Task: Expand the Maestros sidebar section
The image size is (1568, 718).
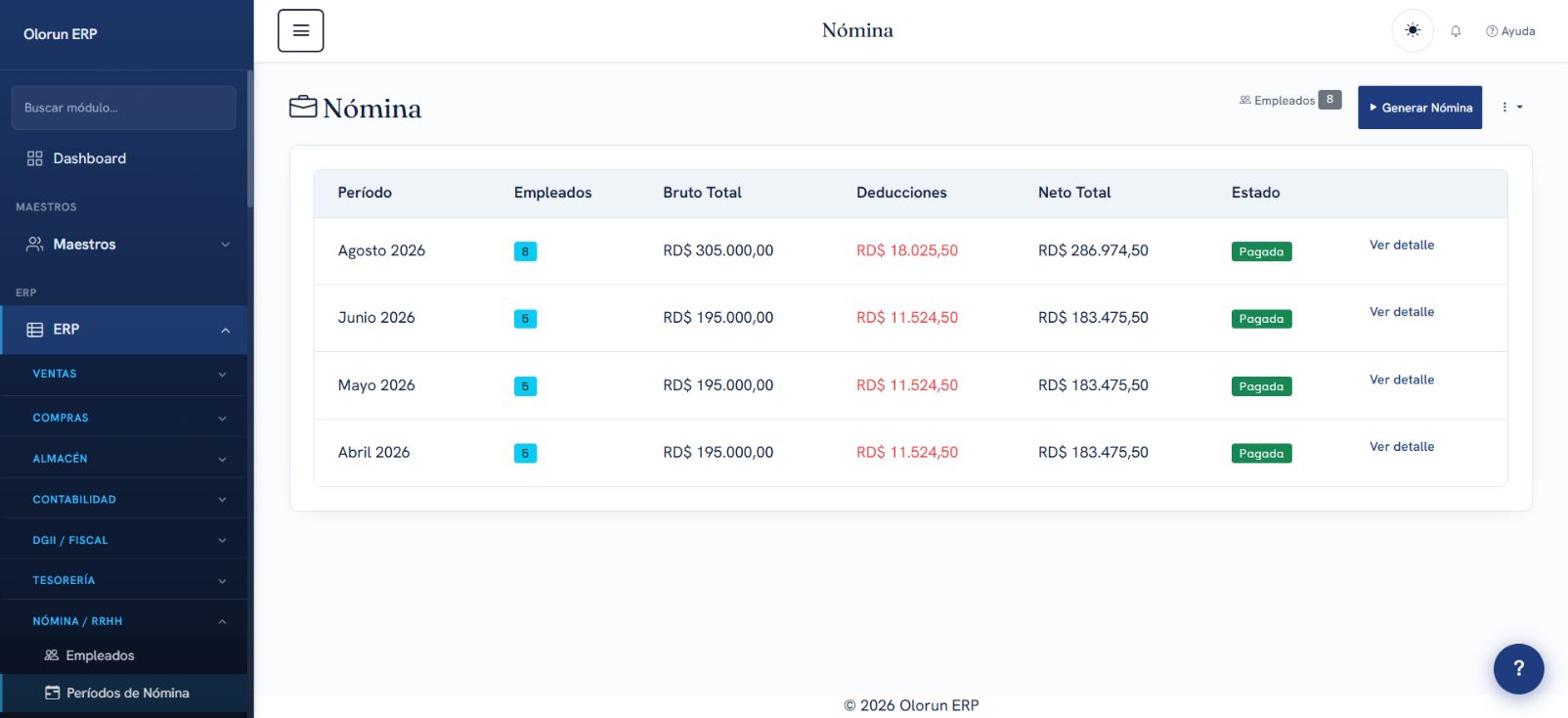Action: pyautogui.click(x=124, y=245)
